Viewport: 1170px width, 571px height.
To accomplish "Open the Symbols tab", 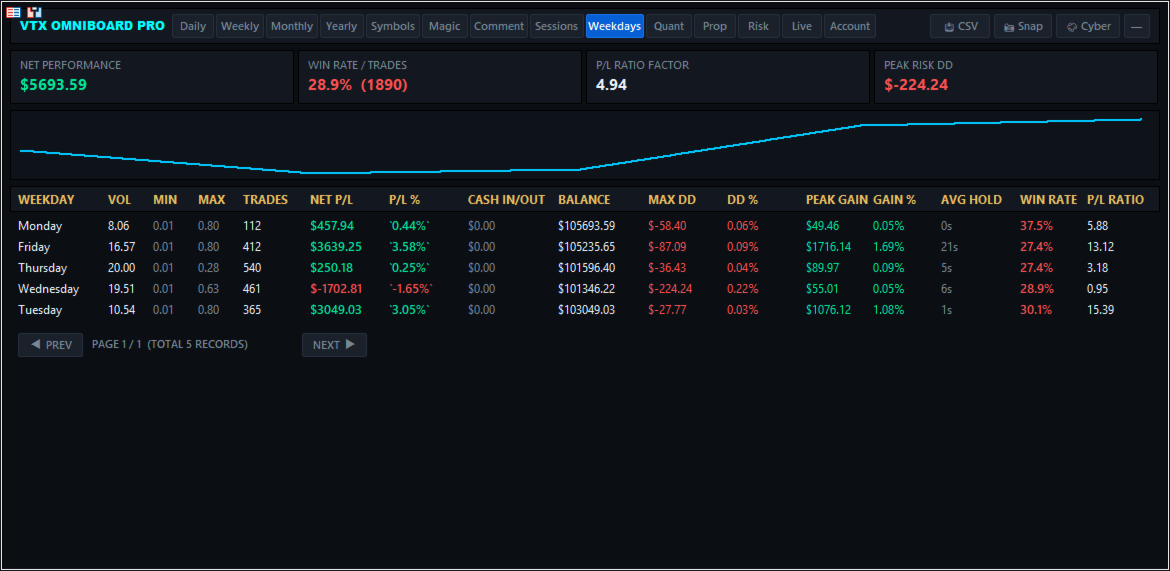I will (x=393, y=26).
